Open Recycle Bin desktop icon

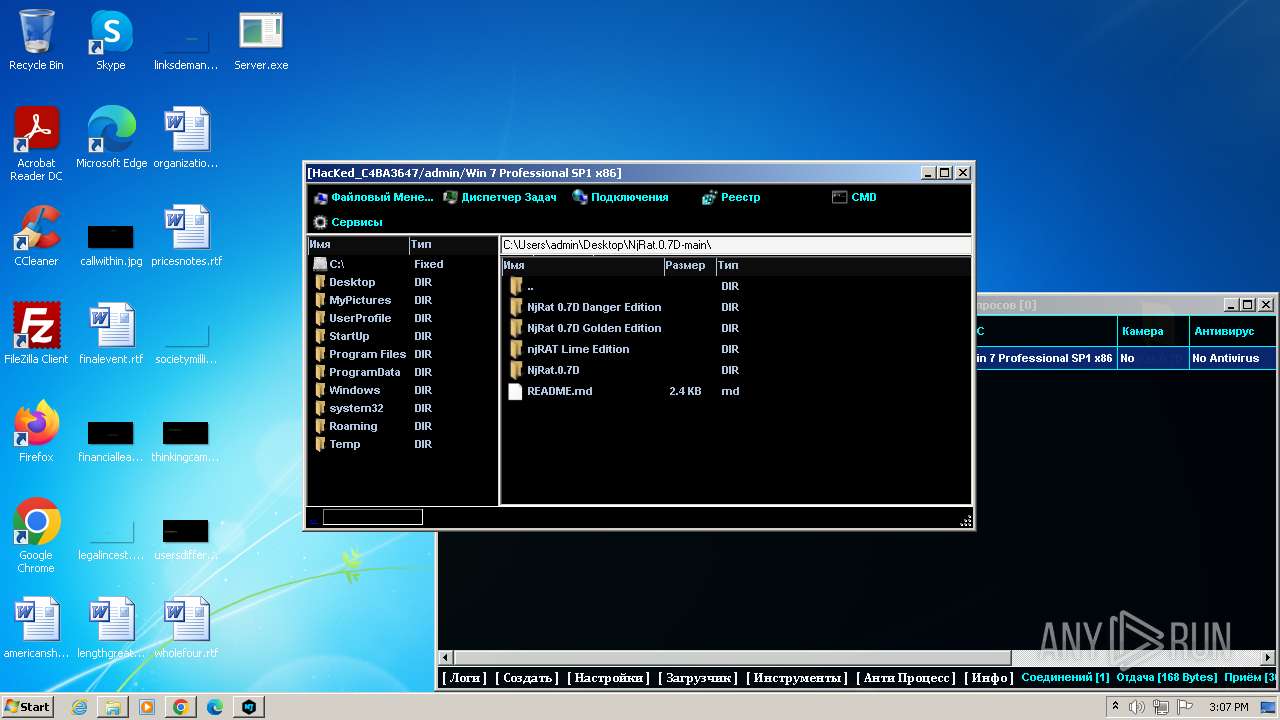pos(36,41)
